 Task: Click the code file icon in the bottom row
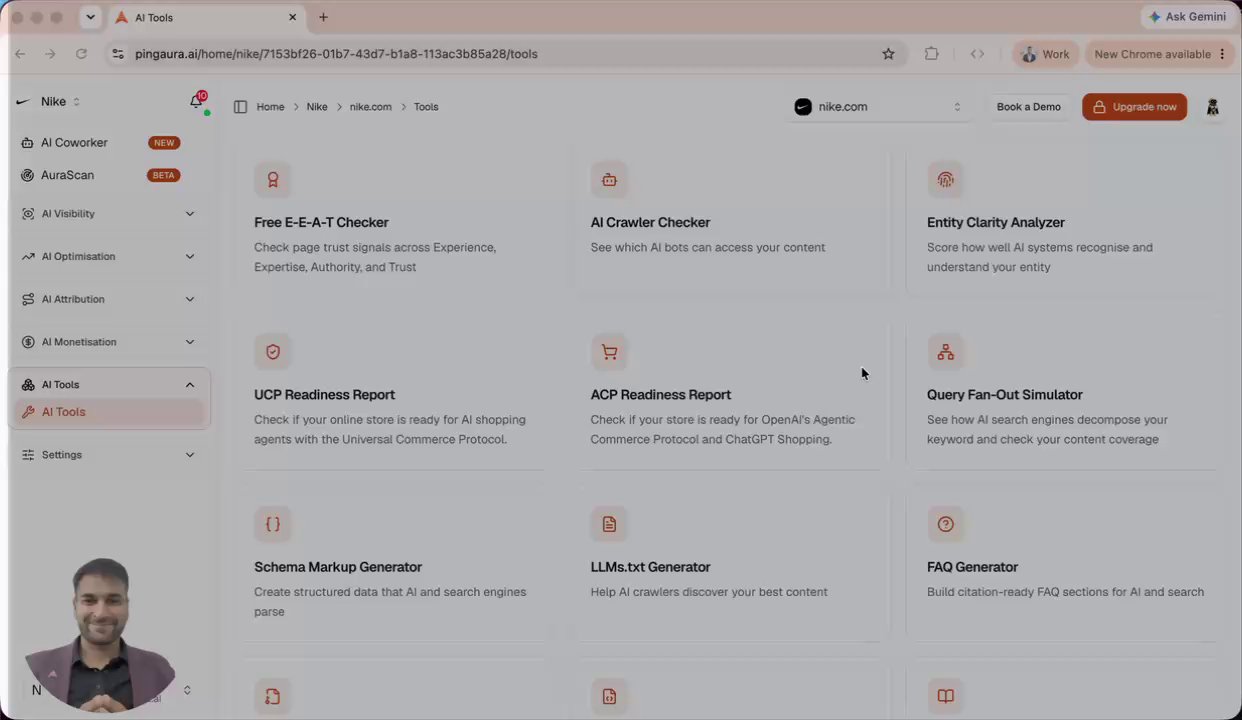(x=609, y=696)
